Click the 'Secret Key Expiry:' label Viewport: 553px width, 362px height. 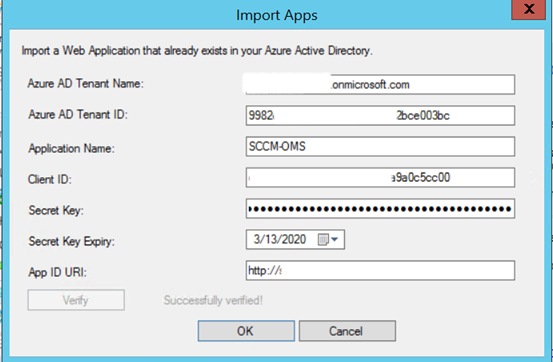pyautogui.click(x=72, y=242)
